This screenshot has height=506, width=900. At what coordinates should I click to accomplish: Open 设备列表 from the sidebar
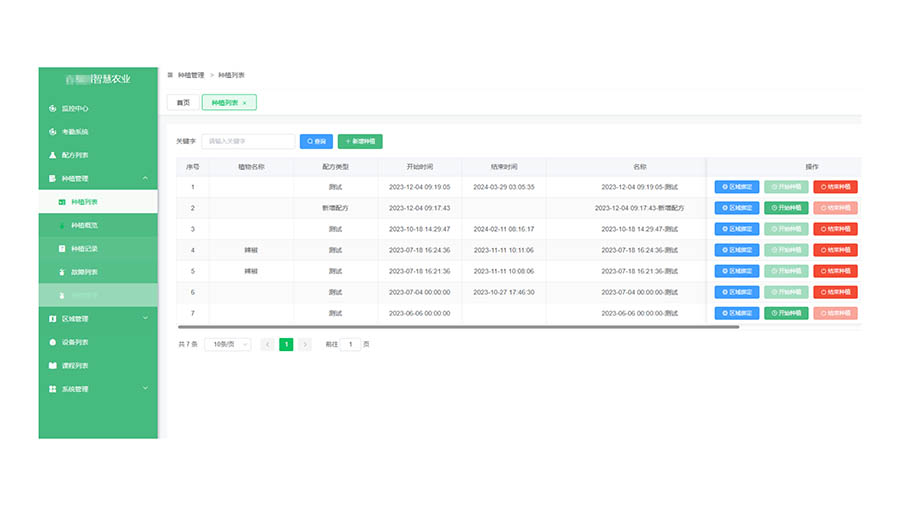pyautogui.click(x=75, y=342)
